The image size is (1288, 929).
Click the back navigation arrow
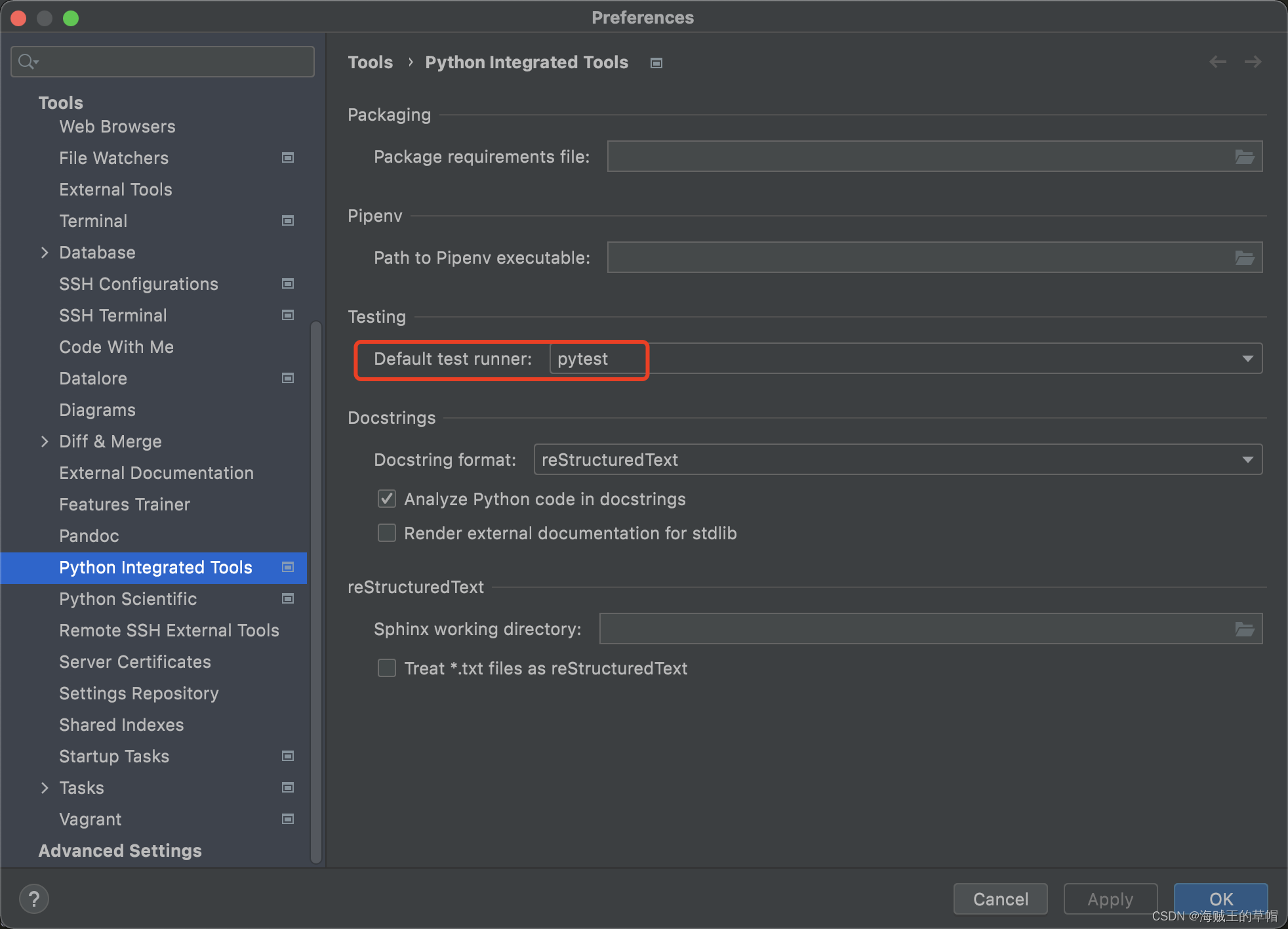coord(1218,62)
